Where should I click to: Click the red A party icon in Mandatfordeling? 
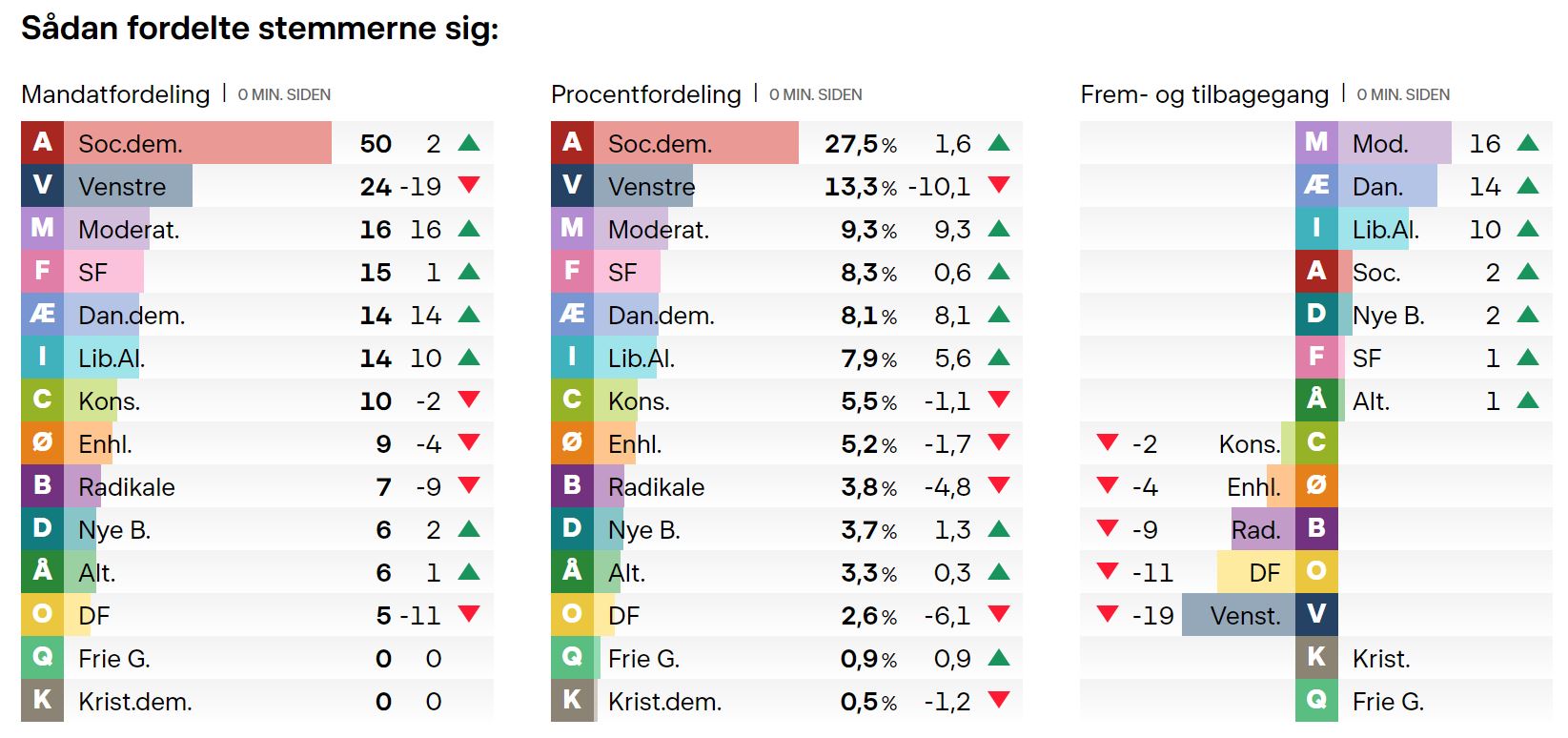(x=42, y=143)
